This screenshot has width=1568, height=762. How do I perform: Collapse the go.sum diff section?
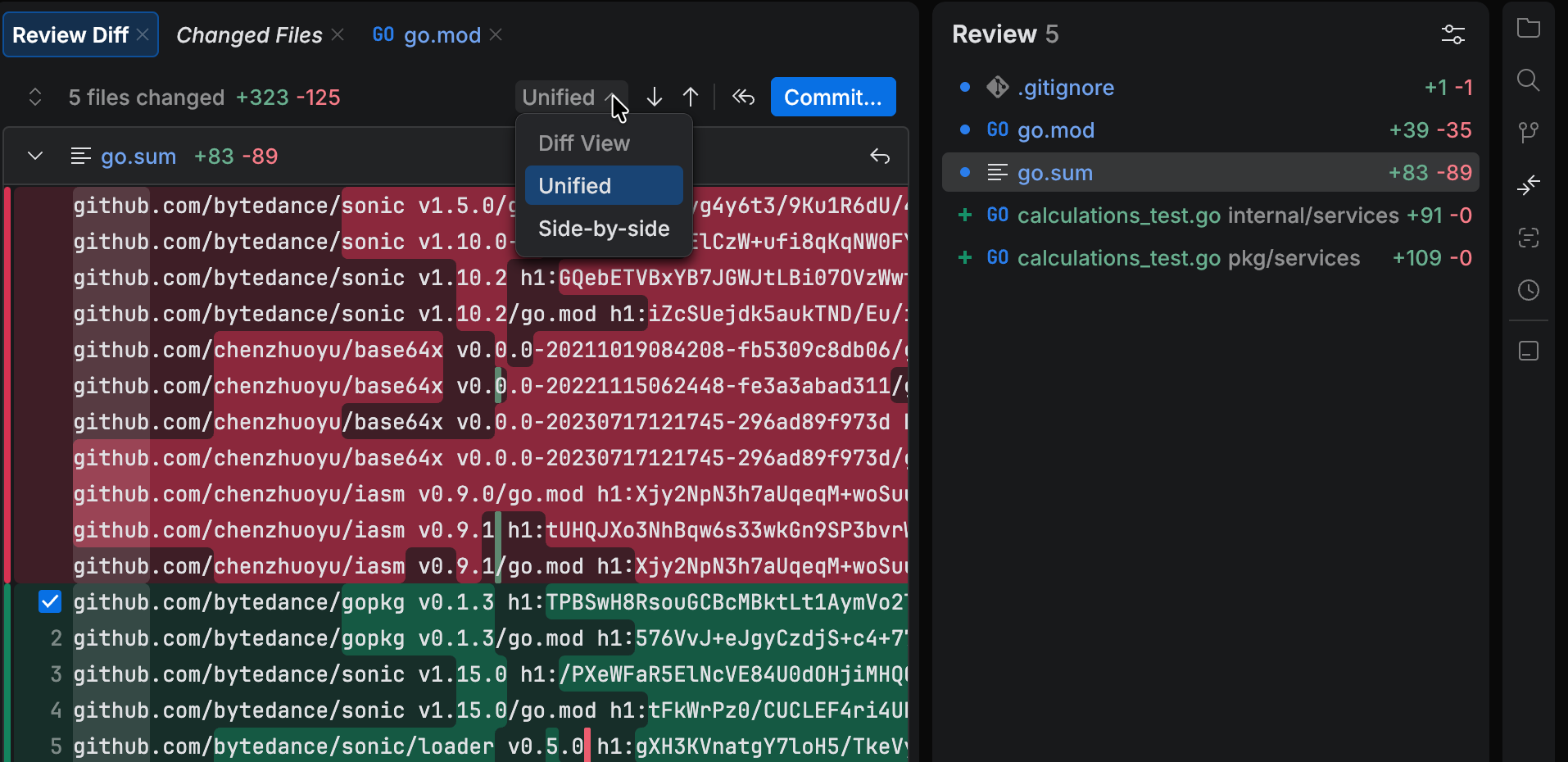coord(35,156)
